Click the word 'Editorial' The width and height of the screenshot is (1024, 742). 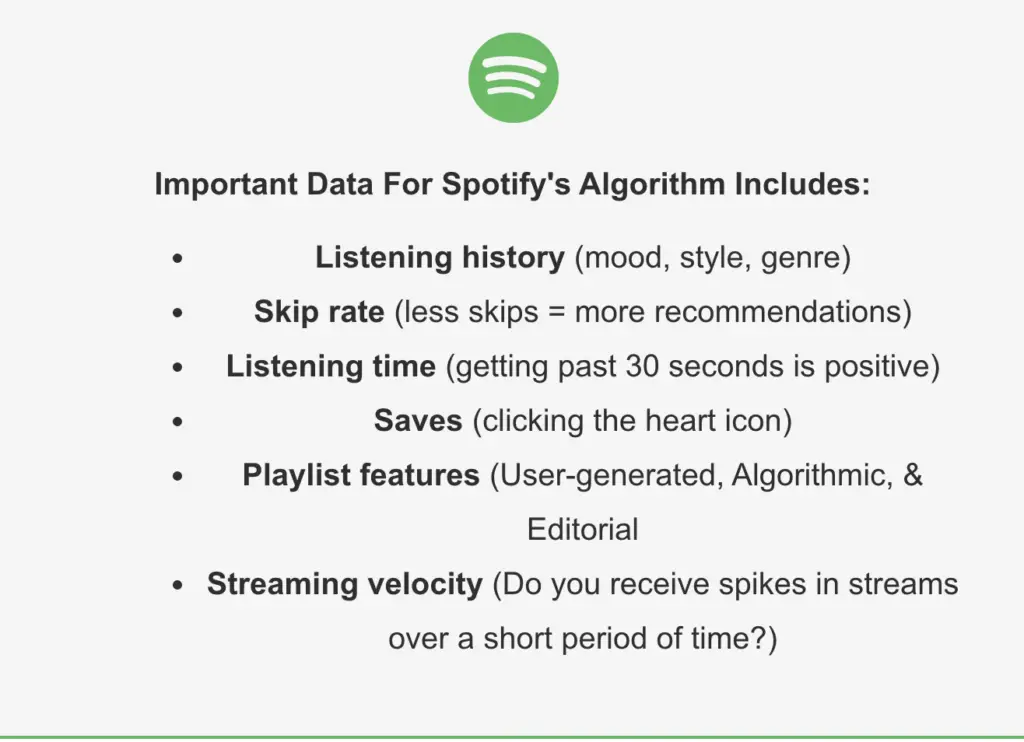(583, 530)
